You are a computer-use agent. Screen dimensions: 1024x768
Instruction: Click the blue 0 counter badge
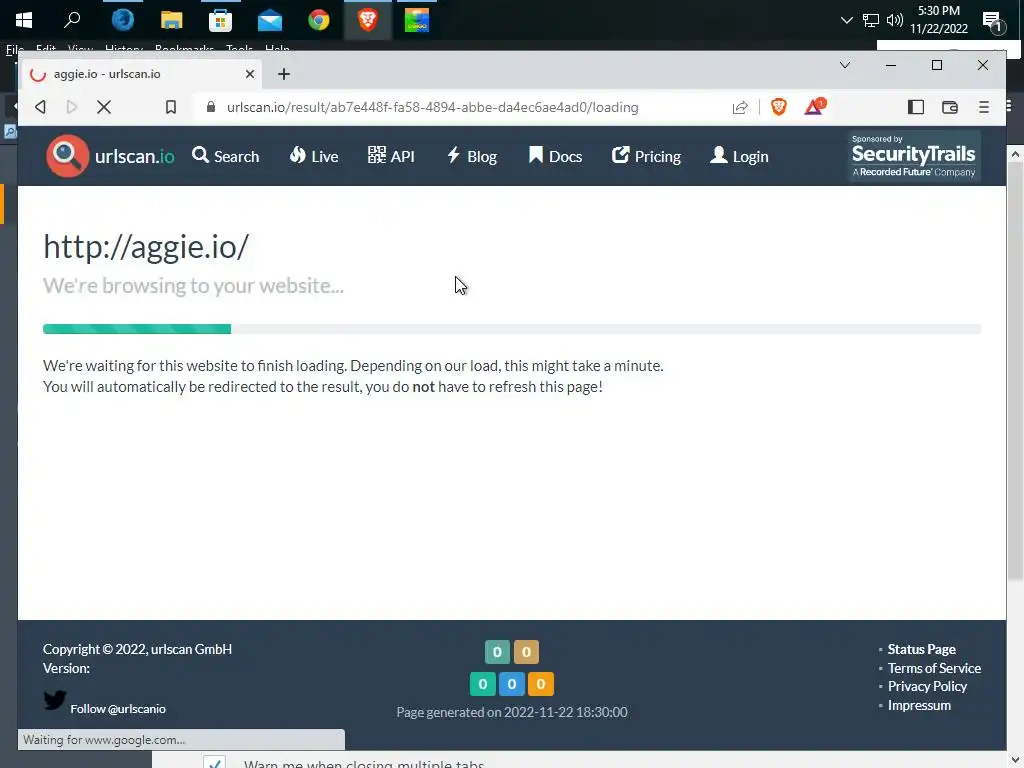click(511, 684)
